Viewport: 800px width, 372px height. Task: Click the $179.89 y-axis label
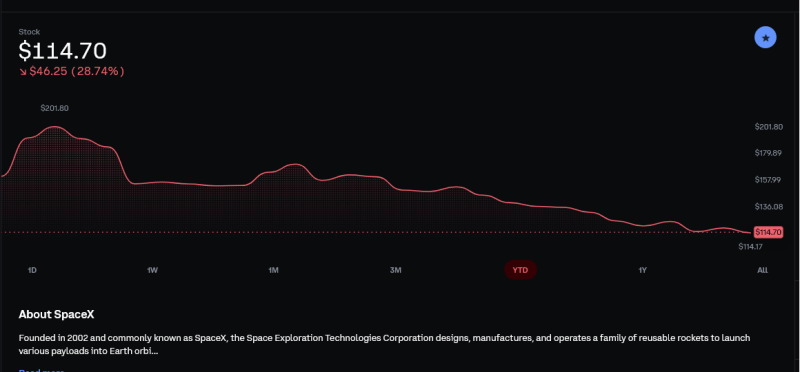(x=768, y=153)
